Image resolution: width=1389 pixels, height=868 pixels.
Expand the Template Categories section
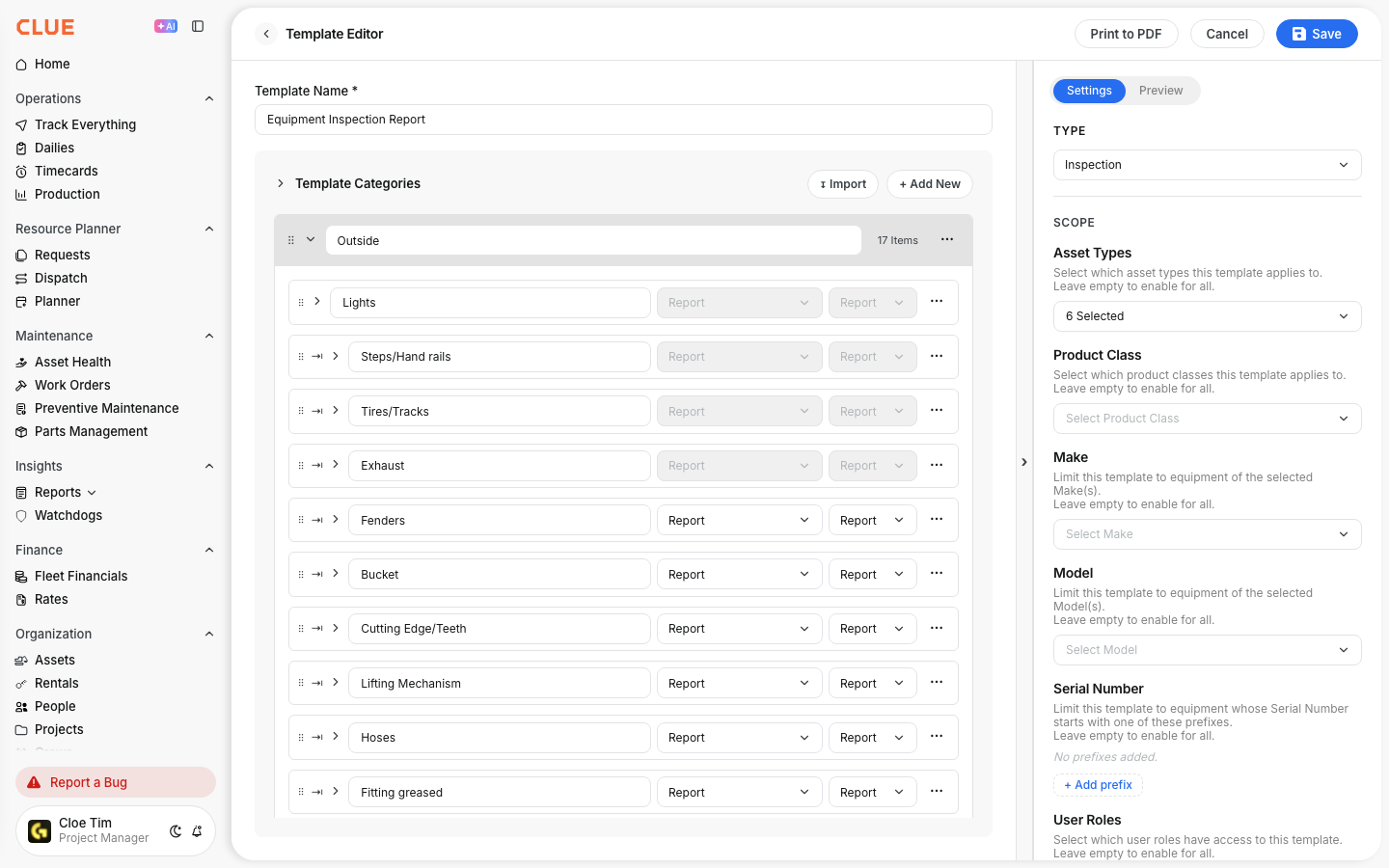(x=281, y=183)
